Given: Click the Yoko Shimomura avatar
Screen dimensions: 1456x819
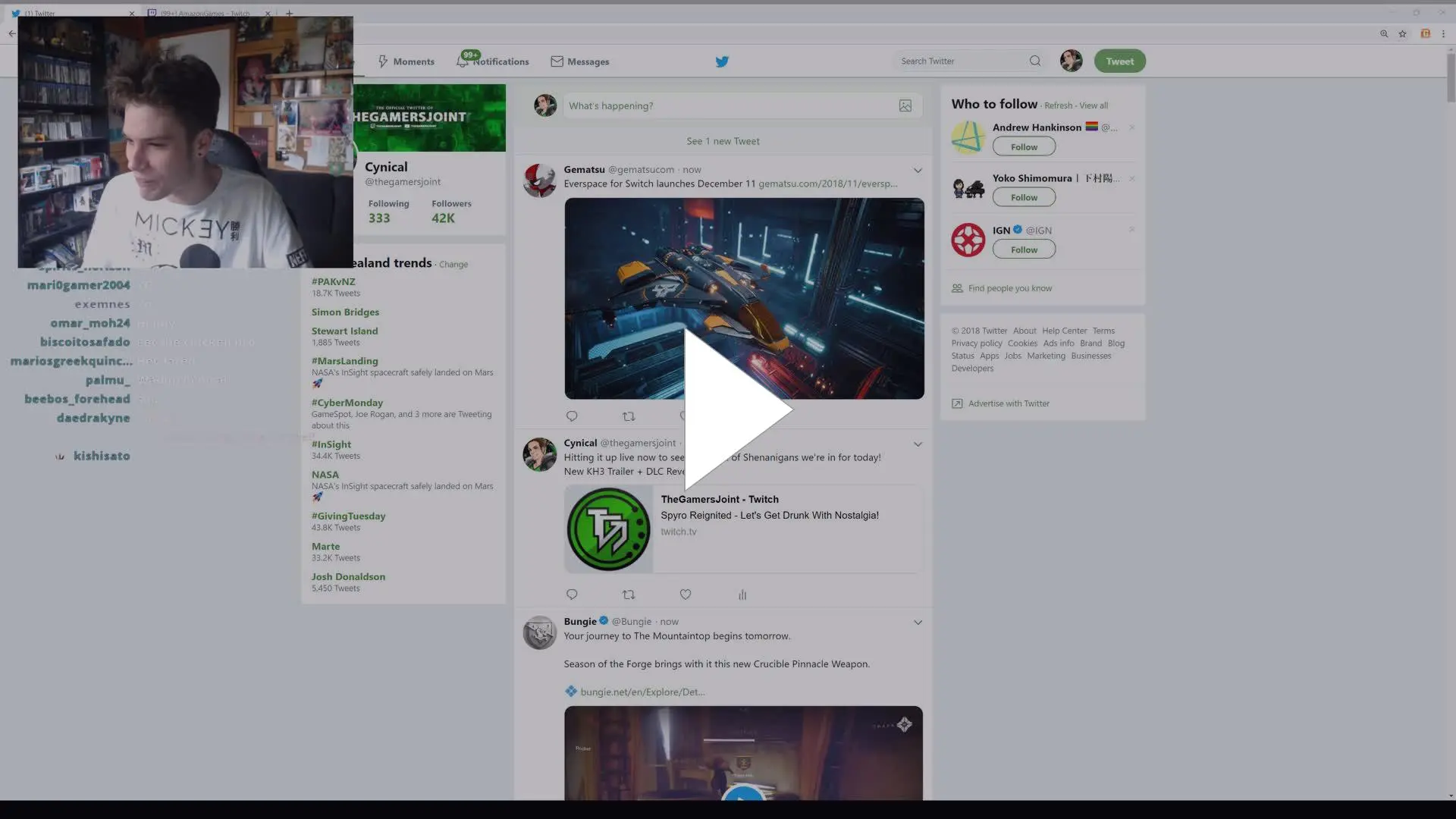Looking at the screenshot, I should 968,188.
